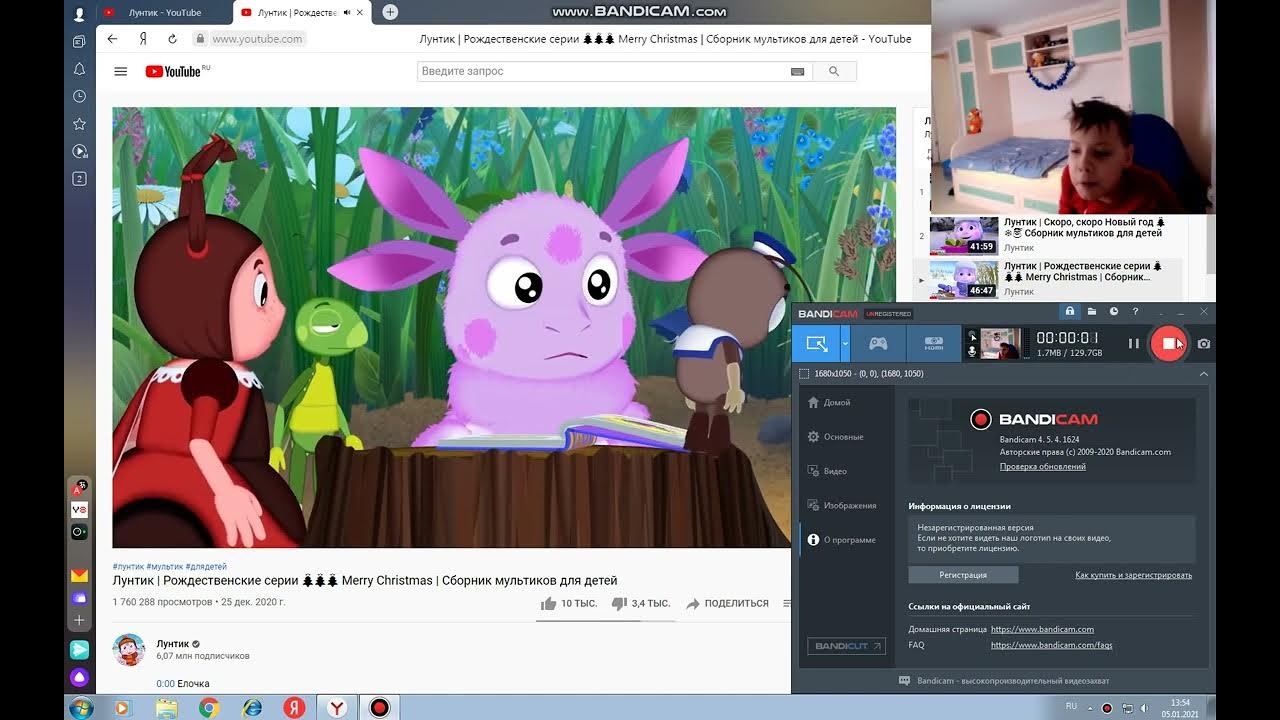Open Alice assistant purple icon in sidebar

(x=79, y=677)
